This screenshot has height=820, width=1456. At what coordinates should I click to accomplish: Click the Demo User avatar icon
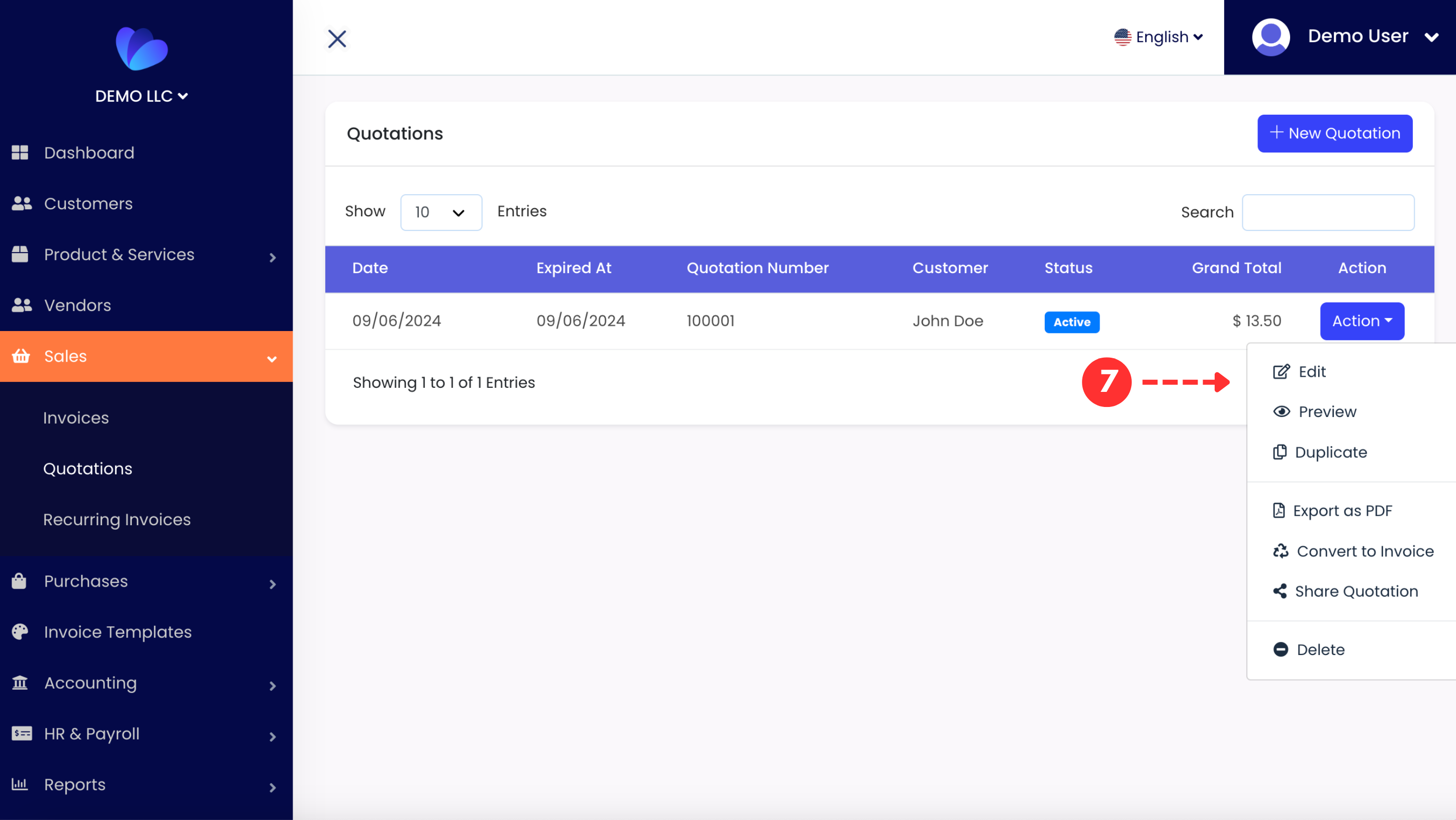point(1270,37)
